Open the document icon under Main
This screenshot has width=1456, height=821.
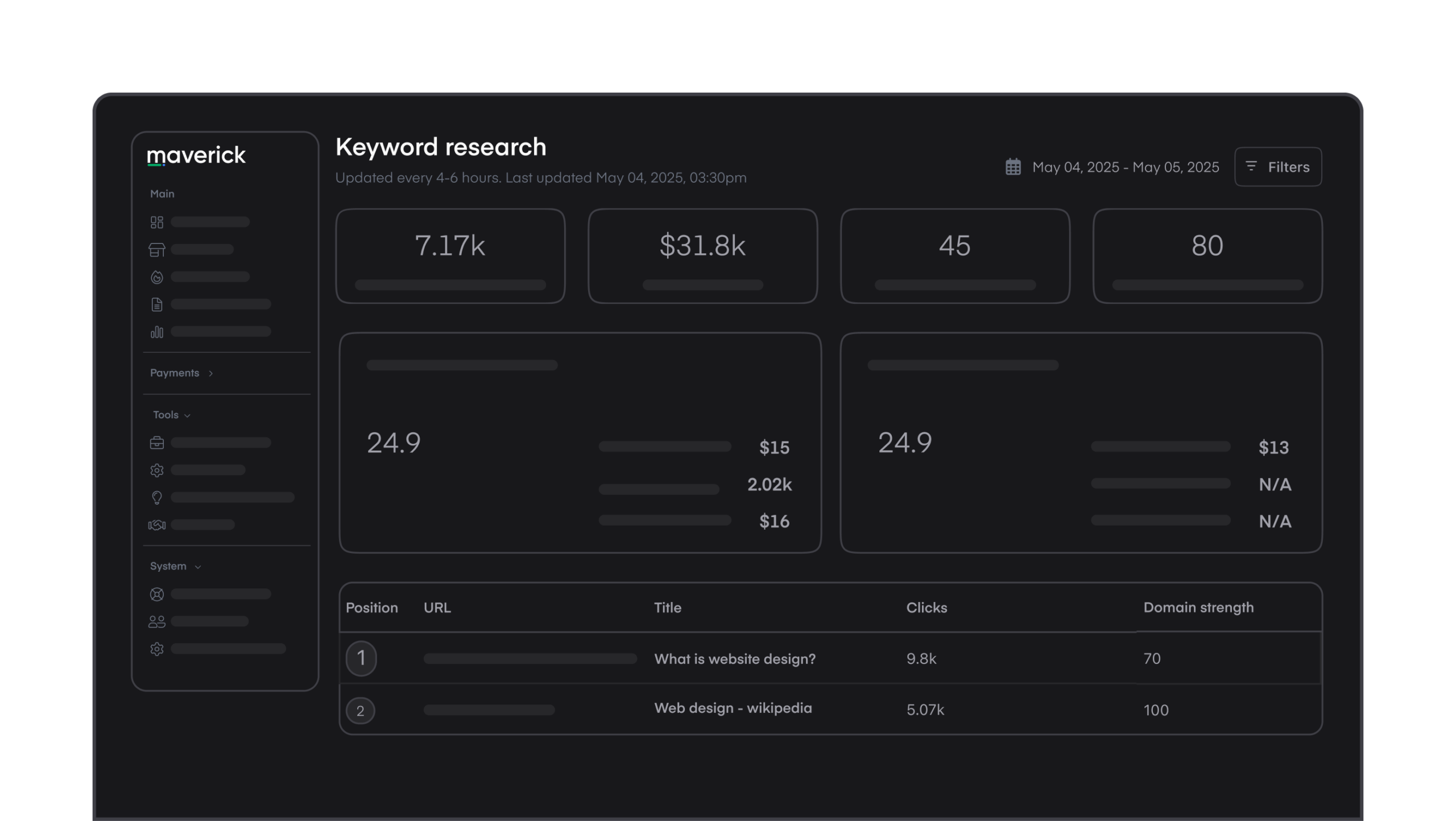(x=158, y=304)
